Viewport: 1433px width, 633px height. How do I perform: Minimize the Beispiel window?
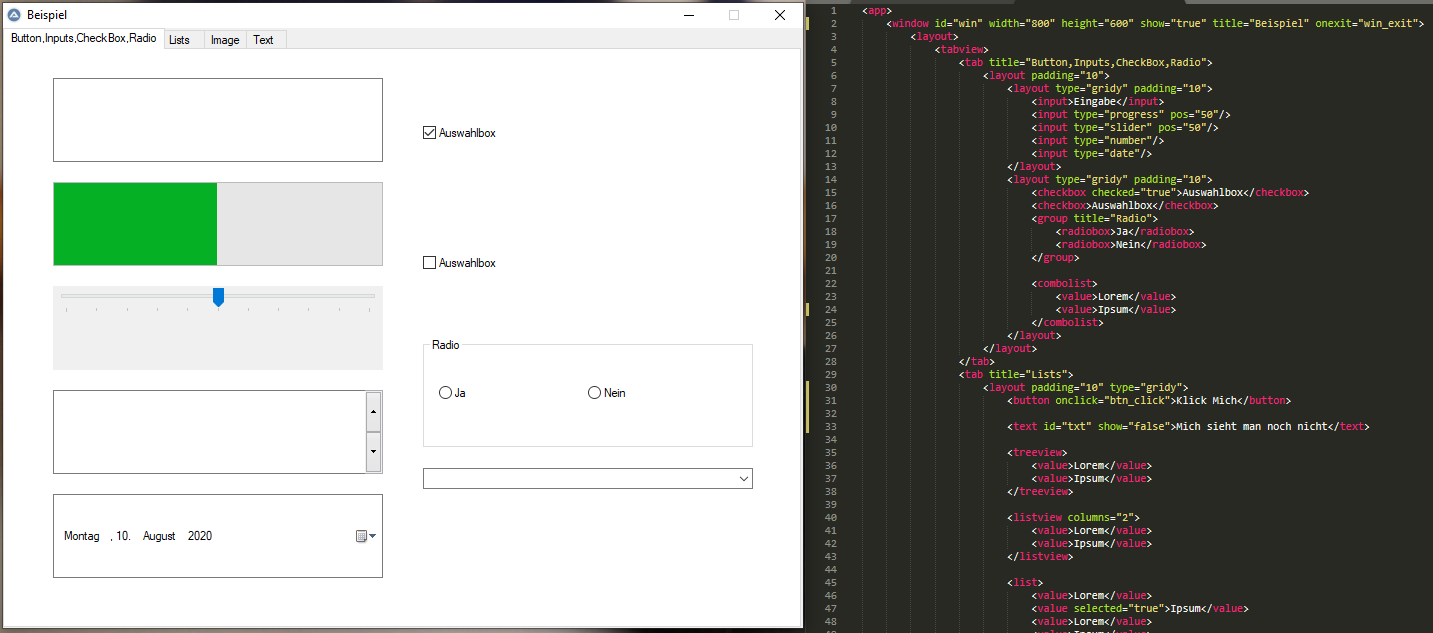tap(688, 15)
